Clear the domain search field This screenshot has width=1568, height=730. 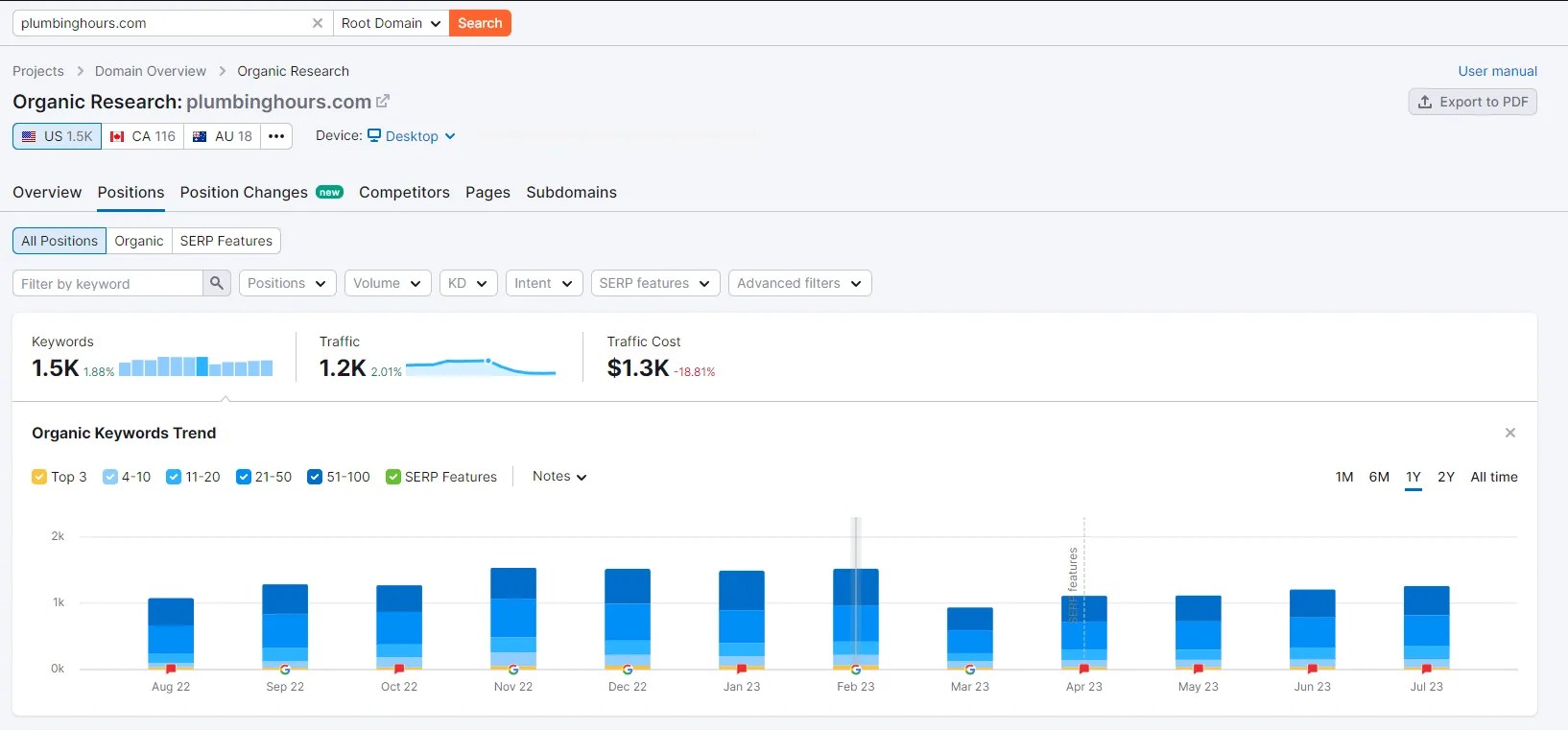(x=318, y=23)
